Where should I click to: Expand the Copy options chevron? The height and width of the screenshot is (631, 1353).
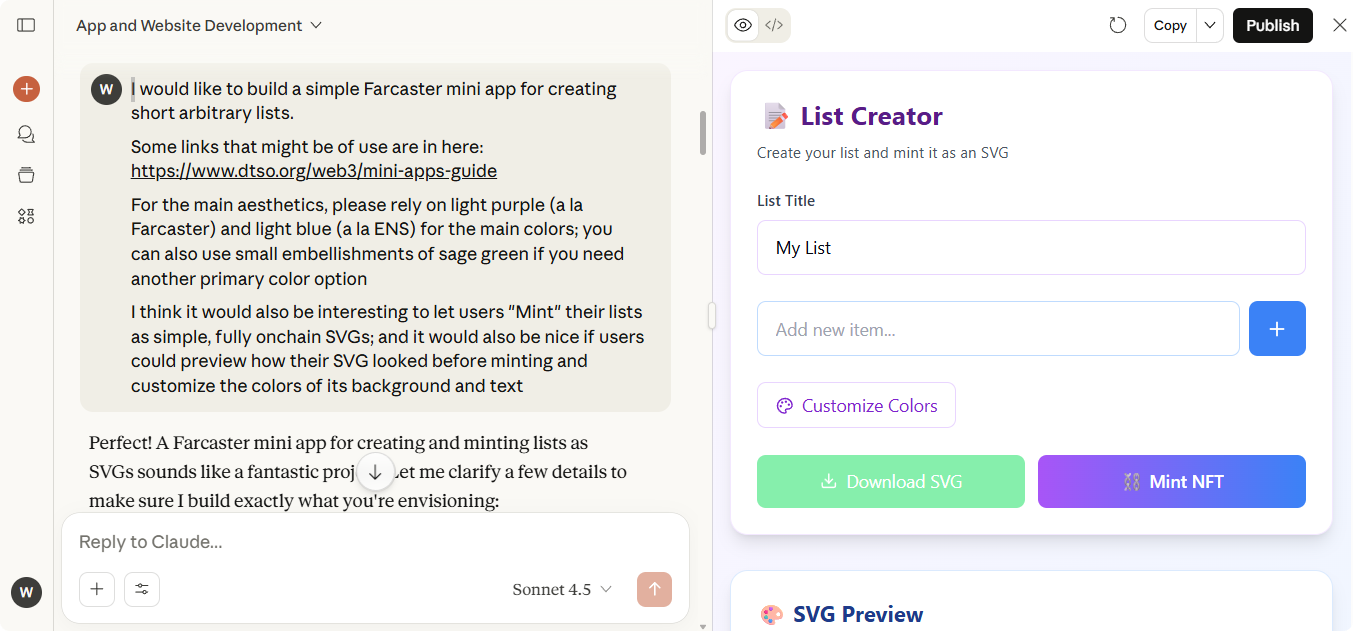pos(1210,25)
